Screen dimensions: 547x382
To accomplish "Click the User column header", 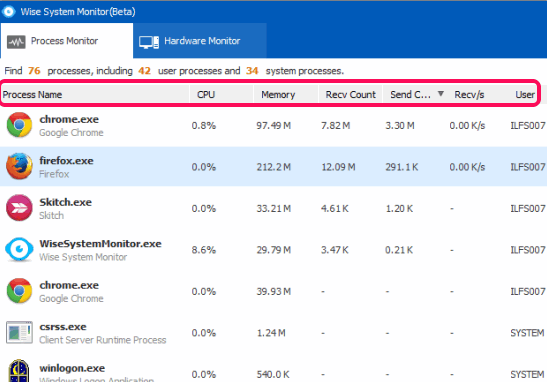I will [x=525, y=94].
